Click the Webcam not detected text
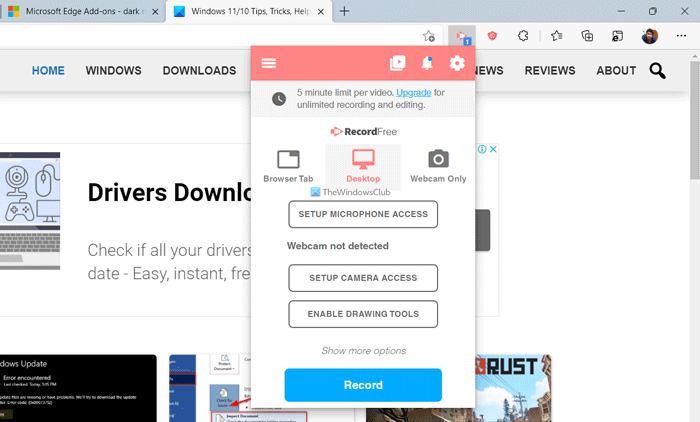 [338, 246]
